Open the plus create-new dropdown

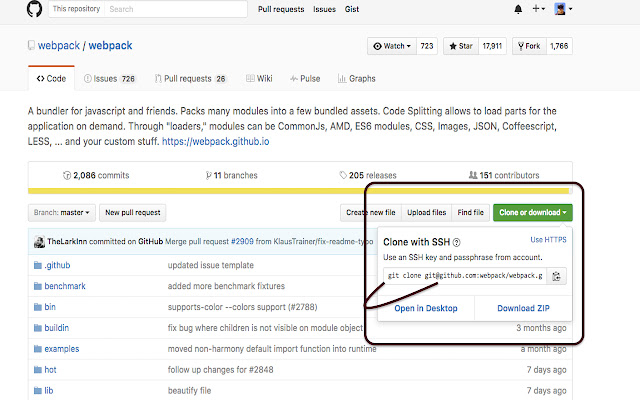point(538,9)
